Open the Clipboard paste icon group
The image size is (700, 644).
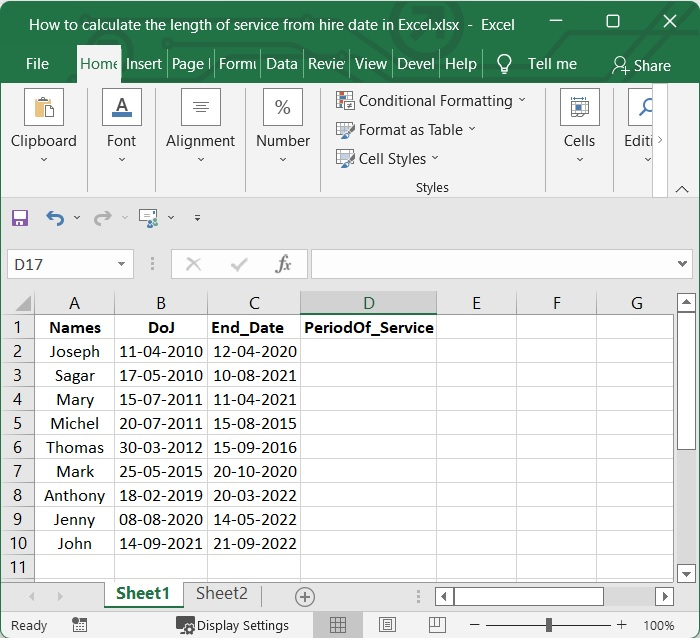coord(43,108)
